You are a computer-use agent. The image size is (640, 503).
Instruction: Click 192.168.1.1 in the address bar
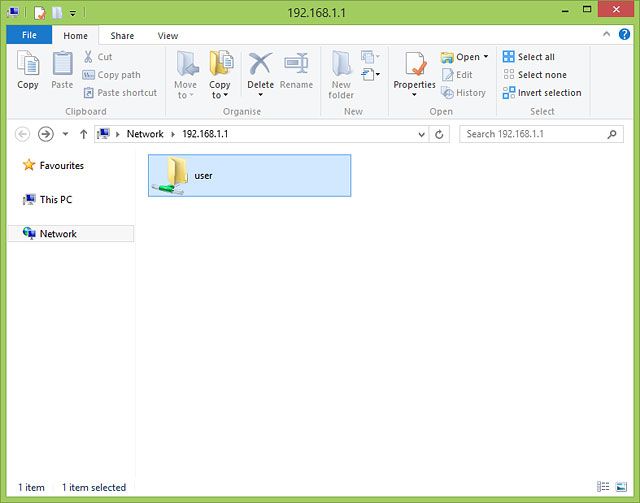[x=205, y=134]
